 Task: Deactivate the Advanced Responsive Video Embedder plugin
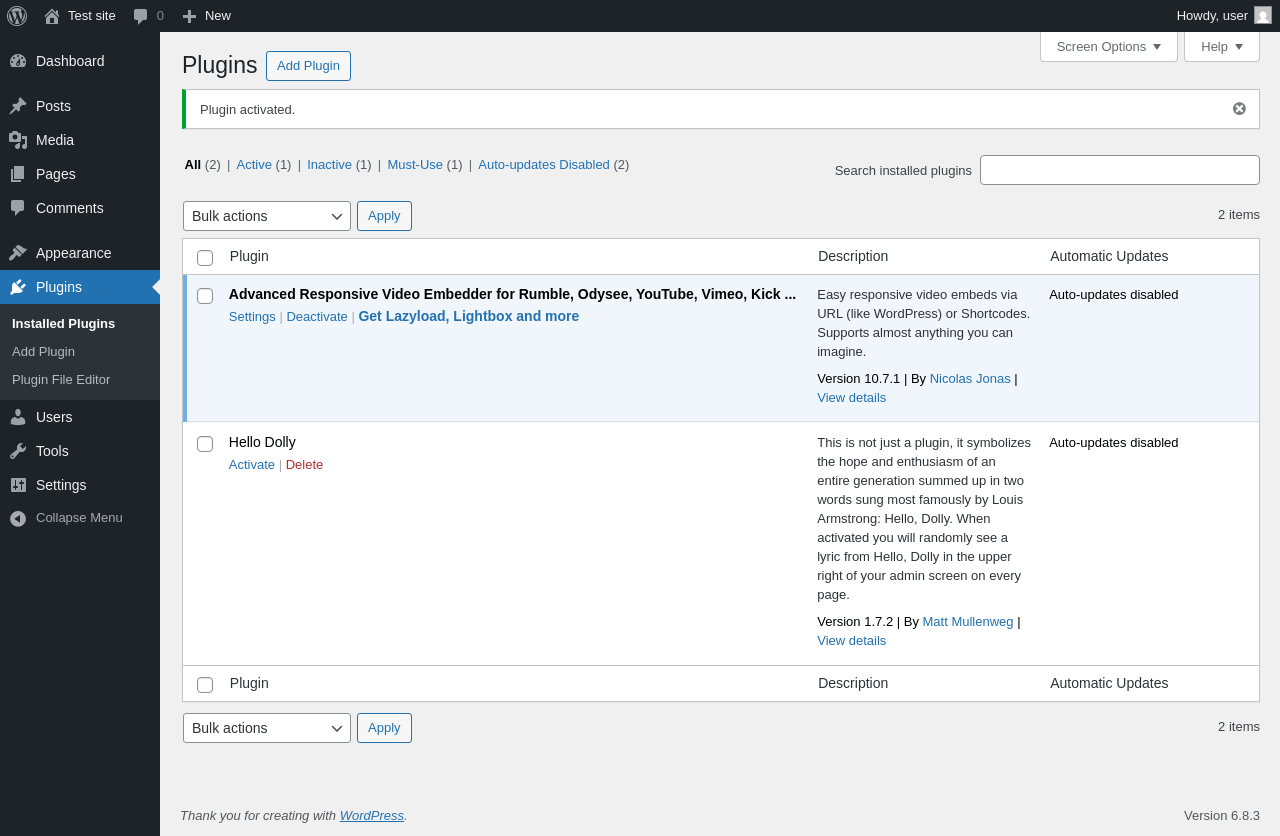point(317,317)
